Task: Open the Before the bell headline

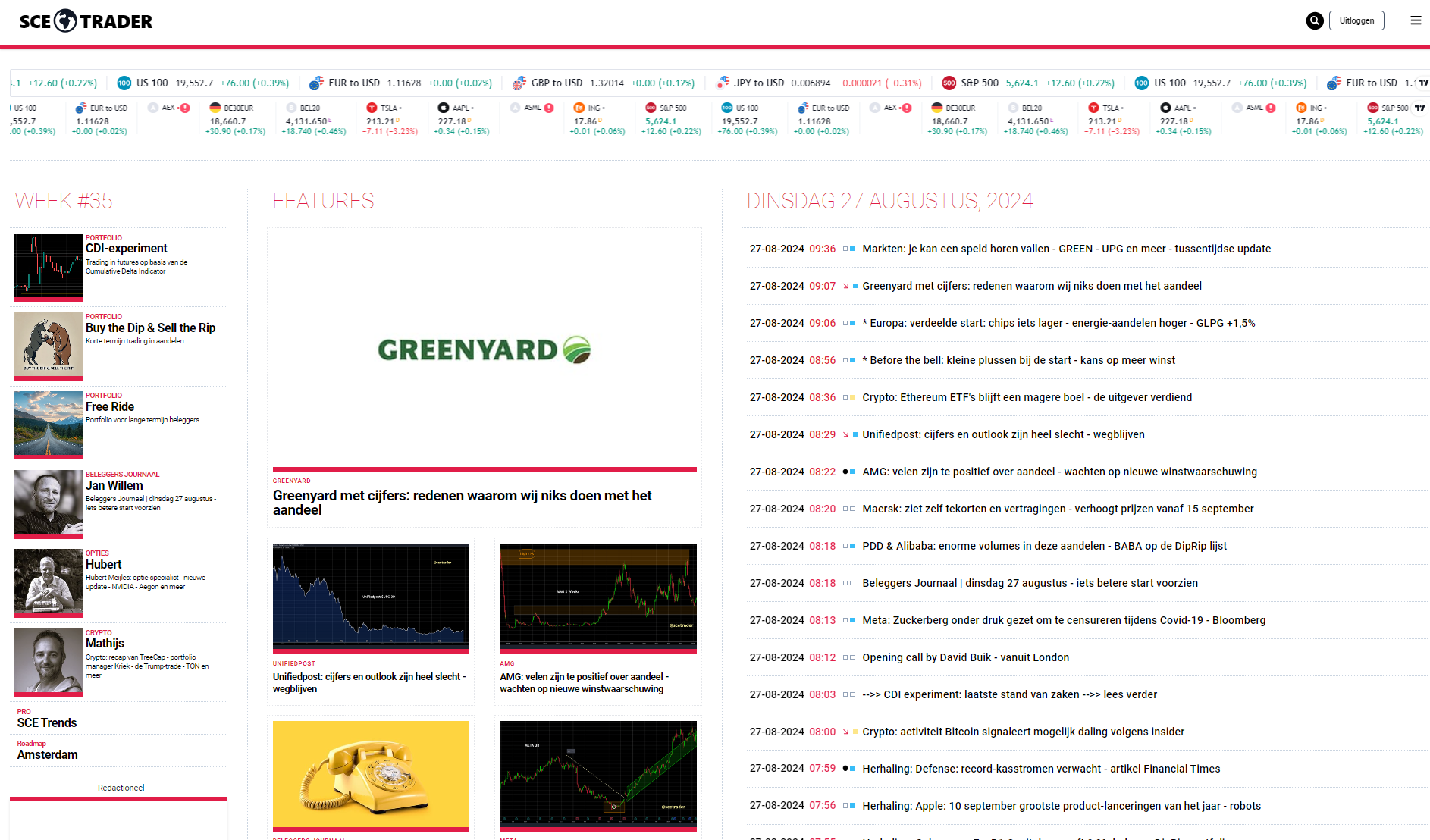Action: click(1018, 360)
